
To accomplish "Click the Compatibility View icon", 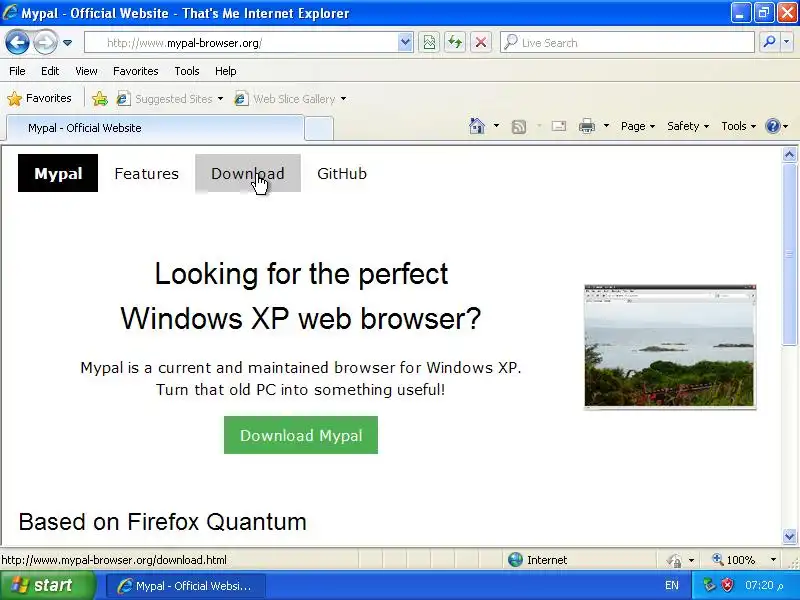I will 429,43.
